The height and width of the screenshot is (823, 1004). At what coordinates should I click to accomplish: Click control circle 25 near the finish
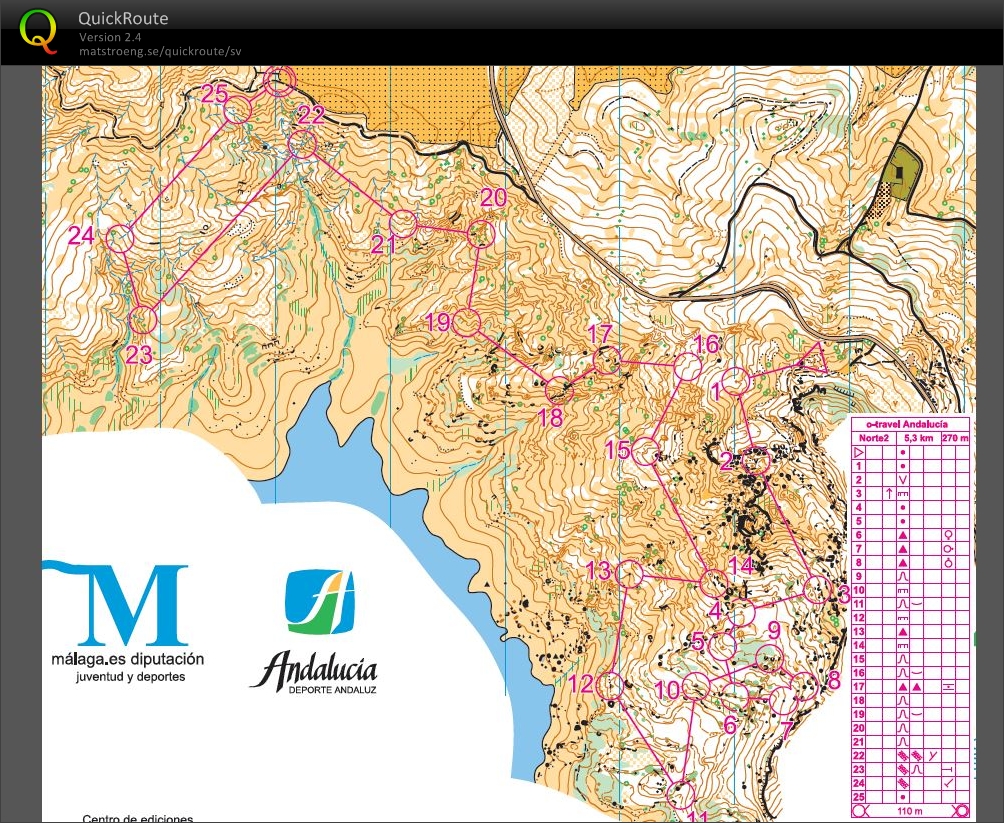(238, 110)
